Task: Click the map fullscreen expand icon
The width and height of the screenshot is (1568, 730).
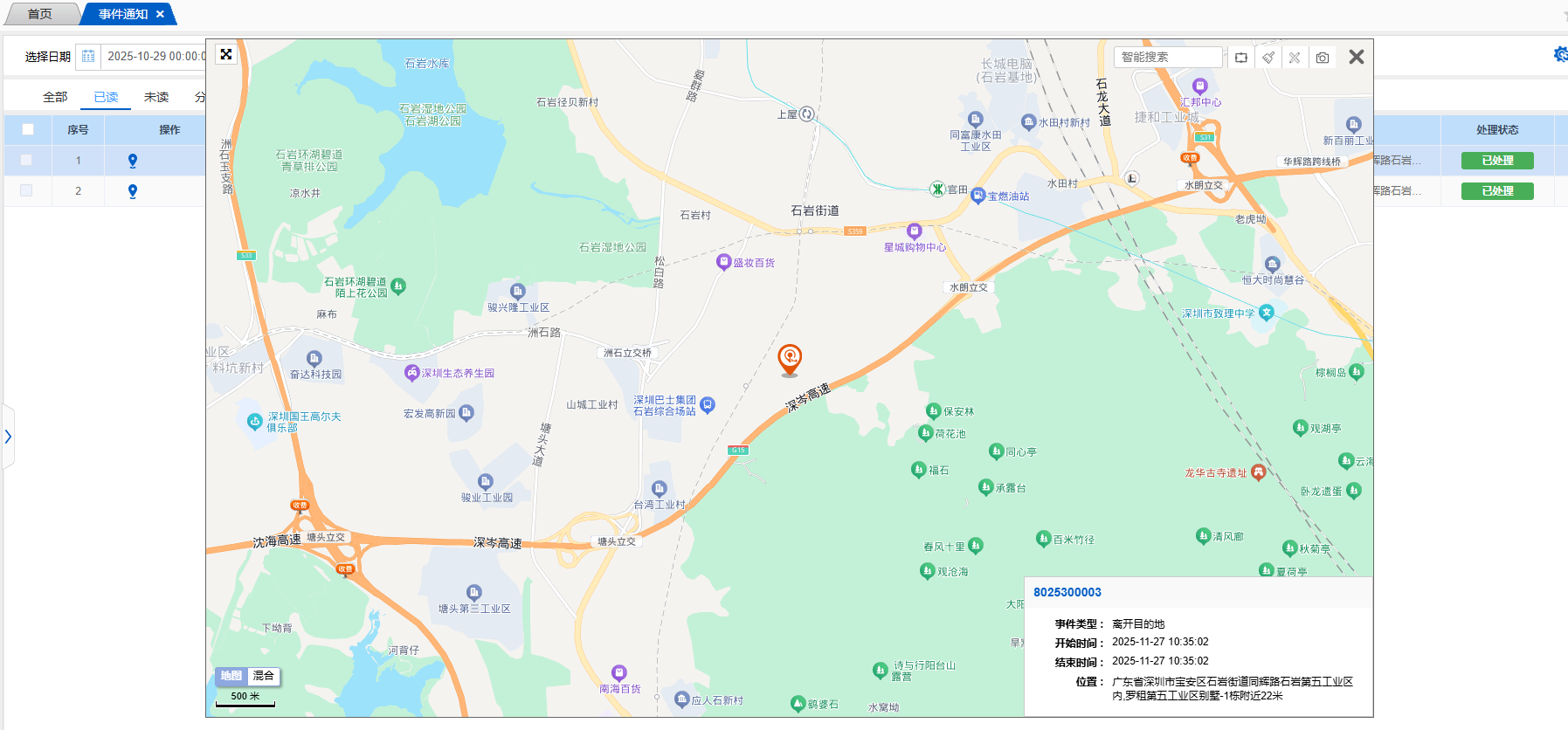Action: pos(226,54)
